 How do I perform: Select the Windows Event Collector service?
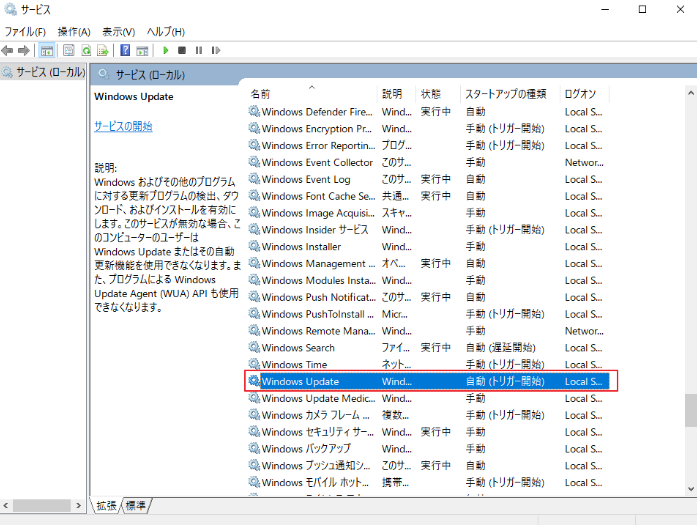coord(429,162)
